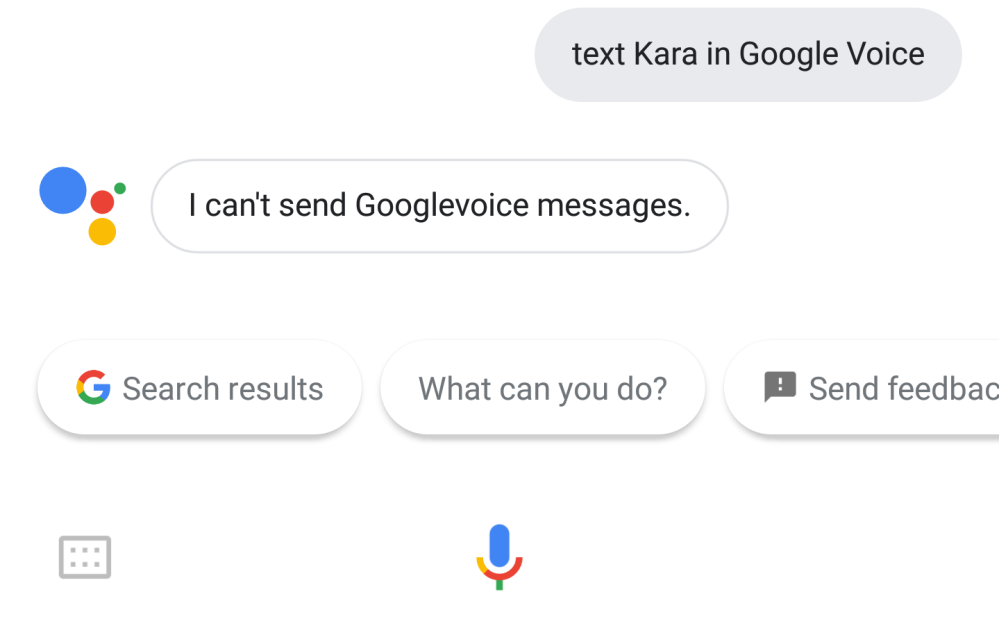This screenshot has height=619, width=999.
Task: Tap the "I can't send Googlevoice messages" reply
Action: point(439,206)
